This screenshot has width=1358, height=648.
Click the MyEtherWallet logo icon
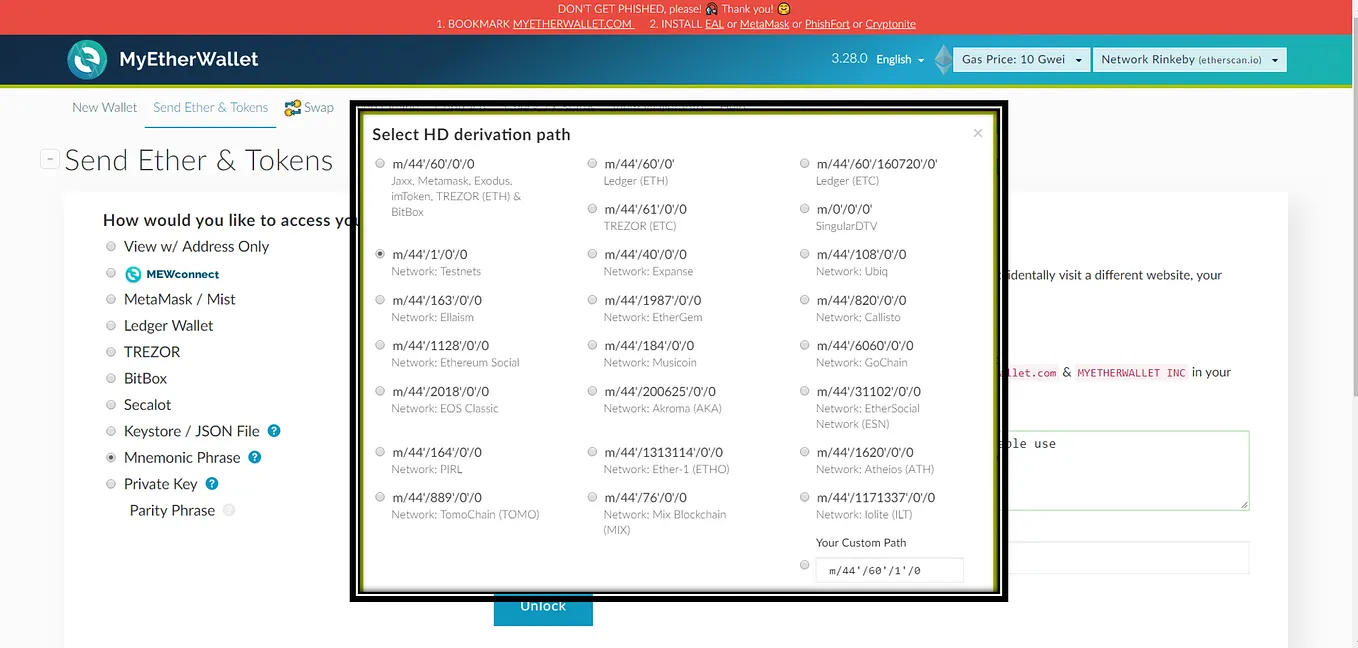click(87, 60)
